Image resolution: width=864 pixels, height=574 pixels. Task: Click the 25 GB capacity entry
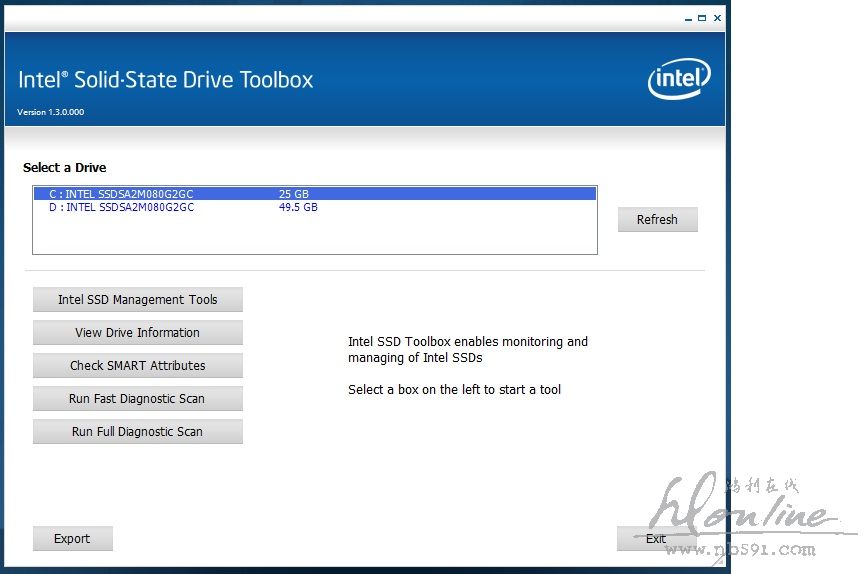pos(293,194)
